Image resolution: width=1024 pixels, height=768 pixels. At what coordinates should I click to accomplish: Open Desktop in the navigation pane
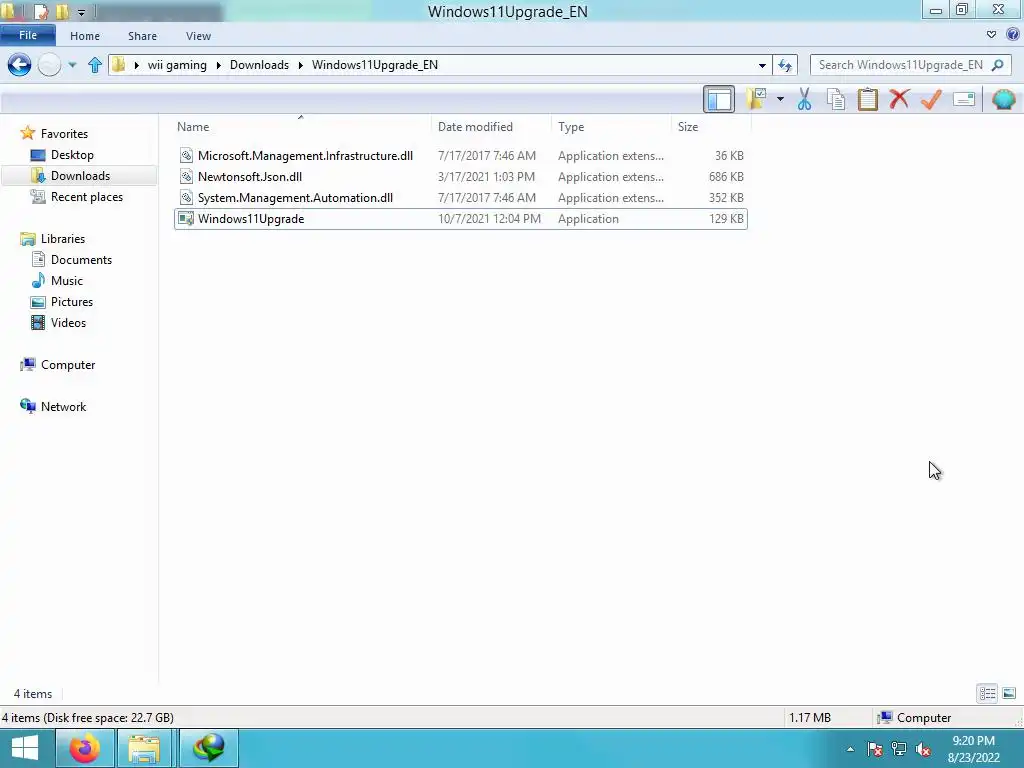pyautogui.click(x=72, y=155)
